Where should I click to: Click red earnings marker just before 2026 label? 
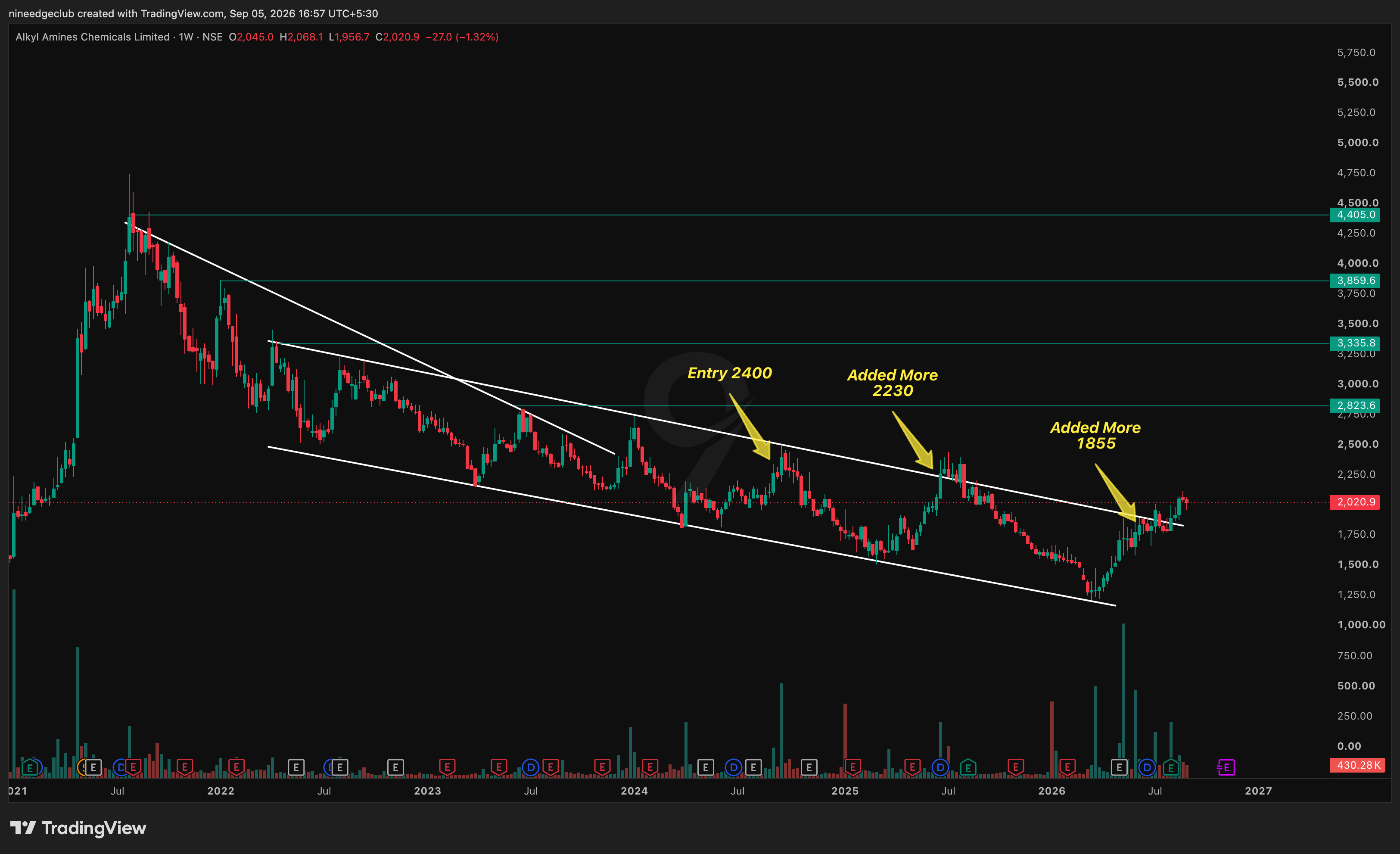1016,768
